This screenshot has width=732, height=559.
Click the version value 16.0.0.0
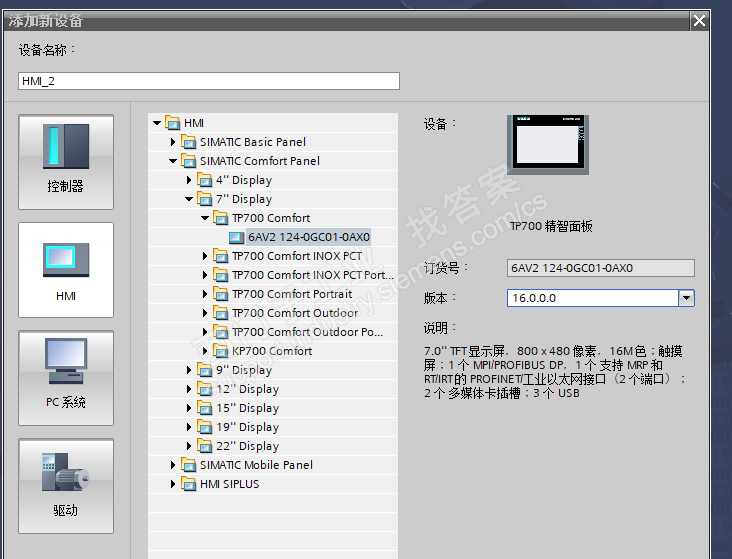pyautogui.click(x=534, y=298)
